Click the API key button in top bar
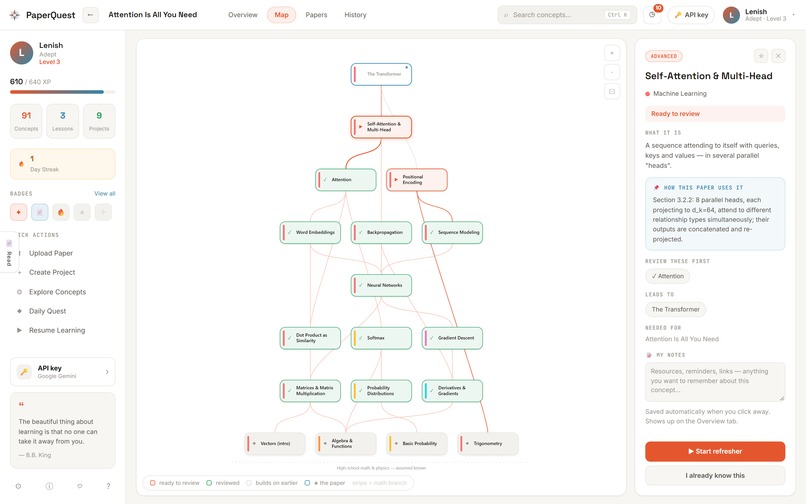The width and height of the screenshot is (806, 504). [691, 15]
